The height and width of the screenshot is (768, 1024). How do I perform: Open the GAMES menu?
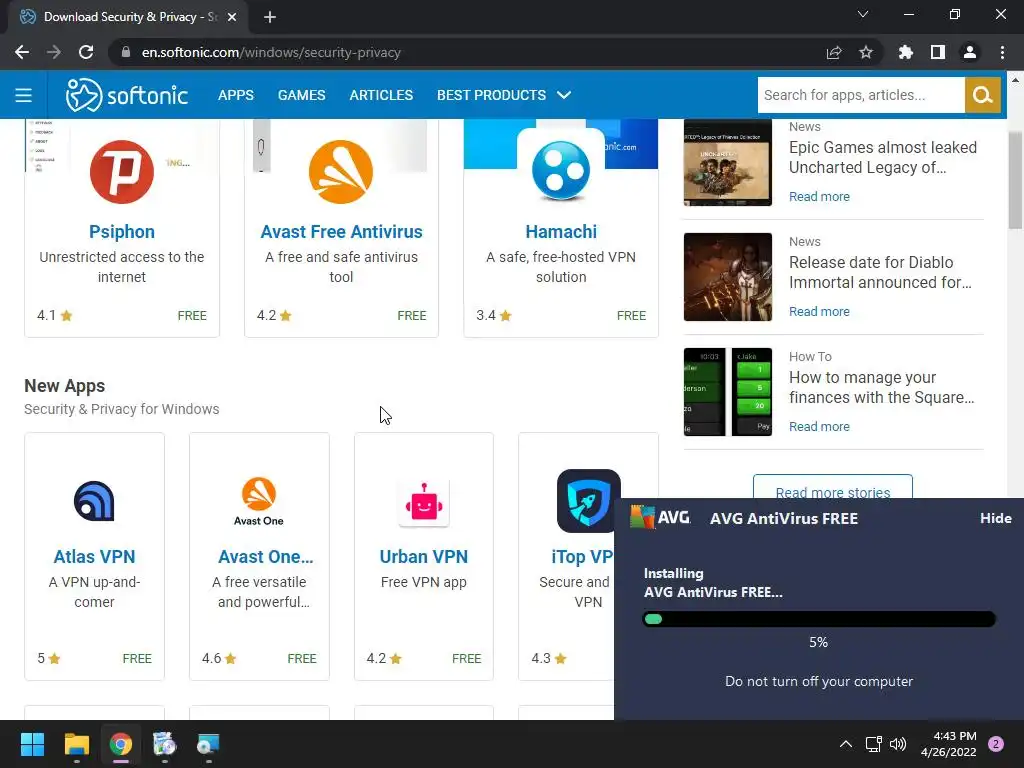click(301, 95)
